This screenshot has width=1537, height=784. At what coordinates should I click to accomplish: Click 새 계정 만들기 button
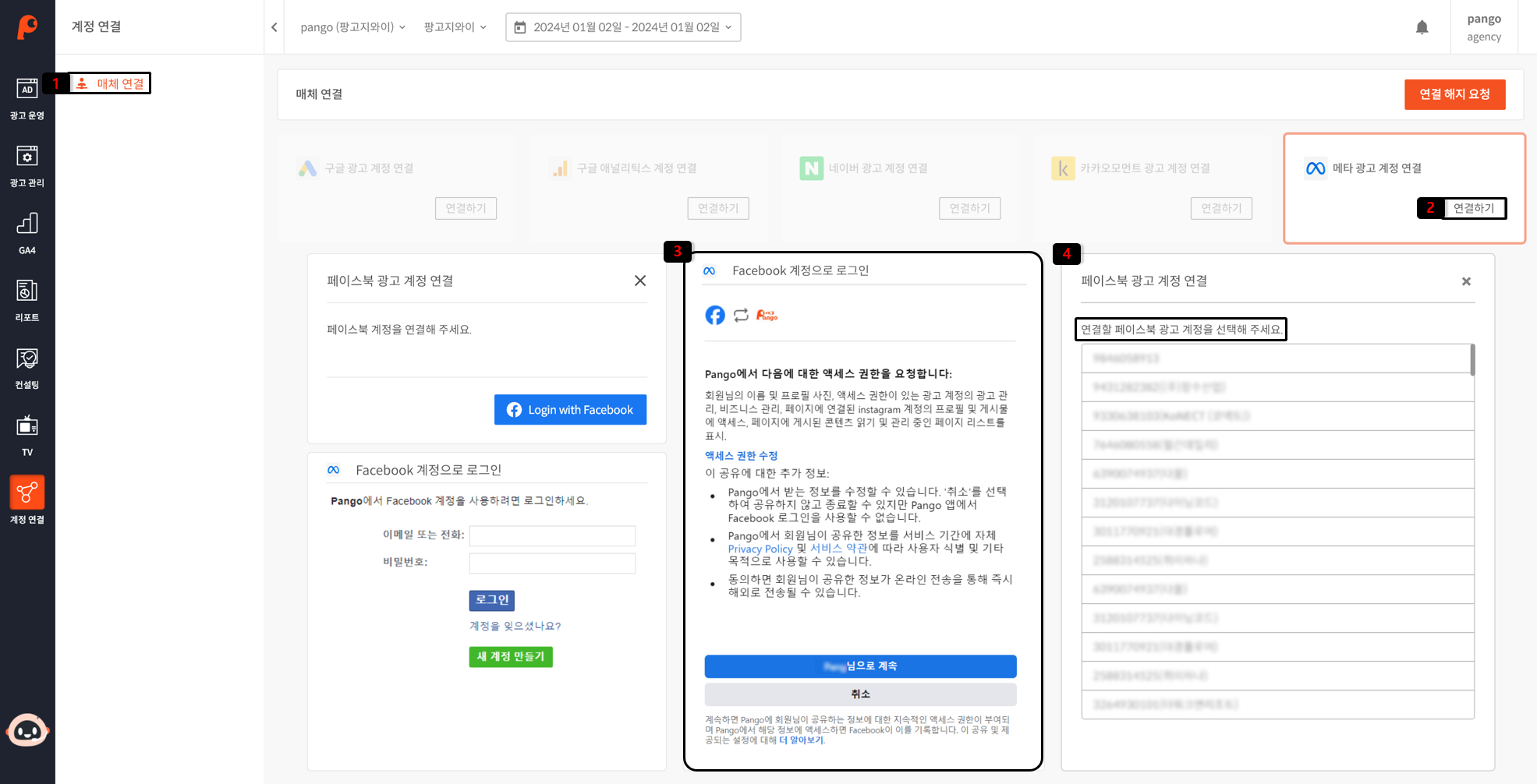coord(511,657)
